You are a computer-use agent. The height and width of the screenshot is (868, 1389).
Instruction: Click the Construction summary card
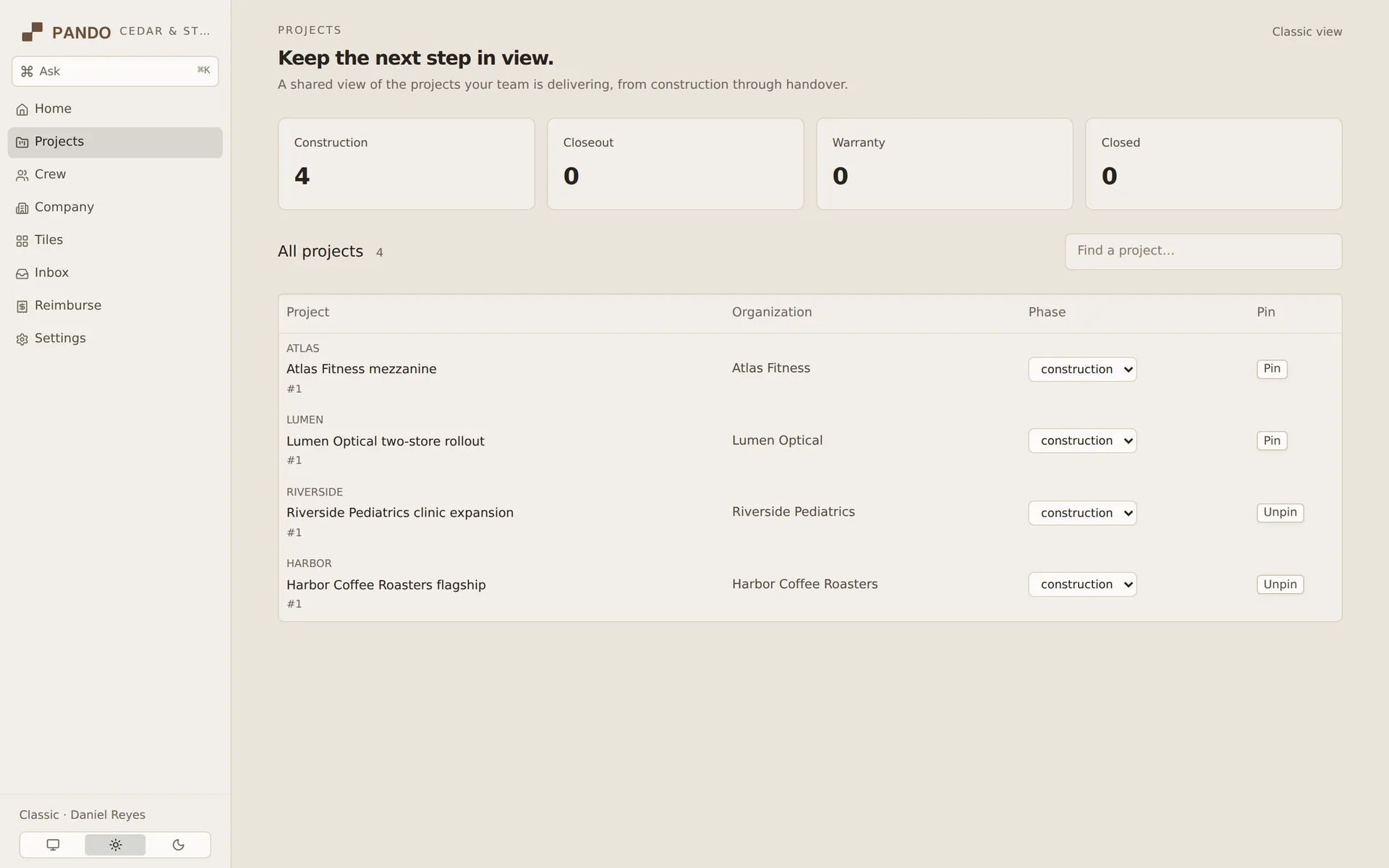pyautogui.click(x=407, y=164)
